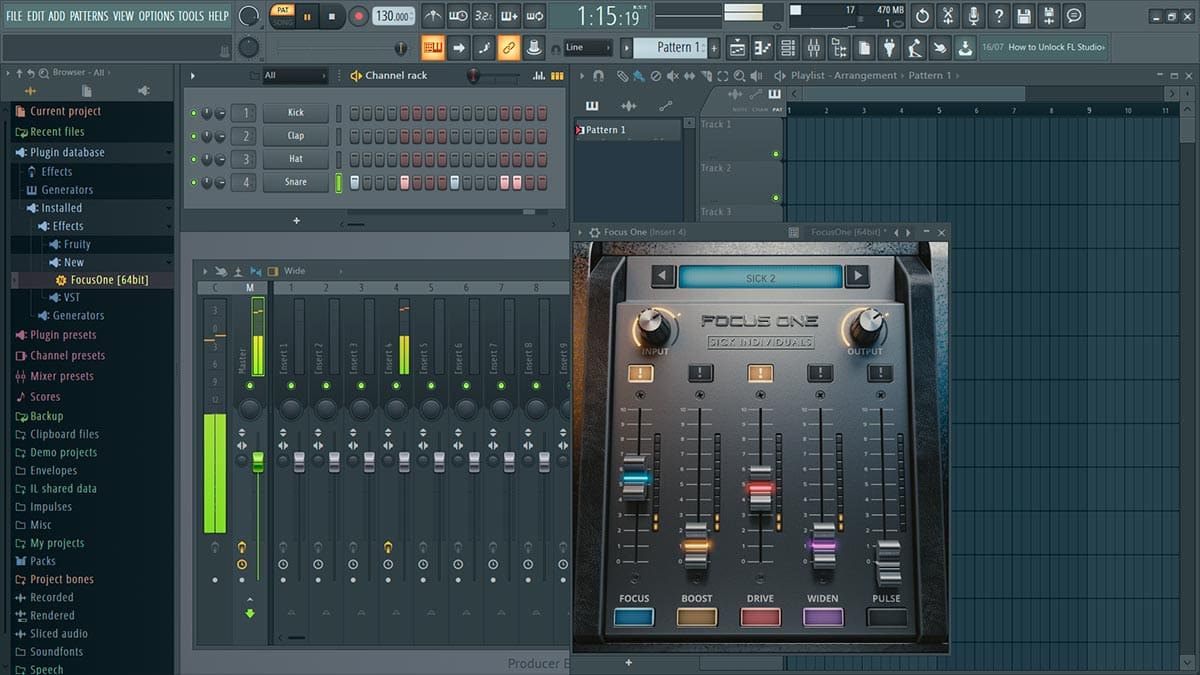Switch to PAT pattern mode
Screen dimensions: 1200x675
pos(282,9)
